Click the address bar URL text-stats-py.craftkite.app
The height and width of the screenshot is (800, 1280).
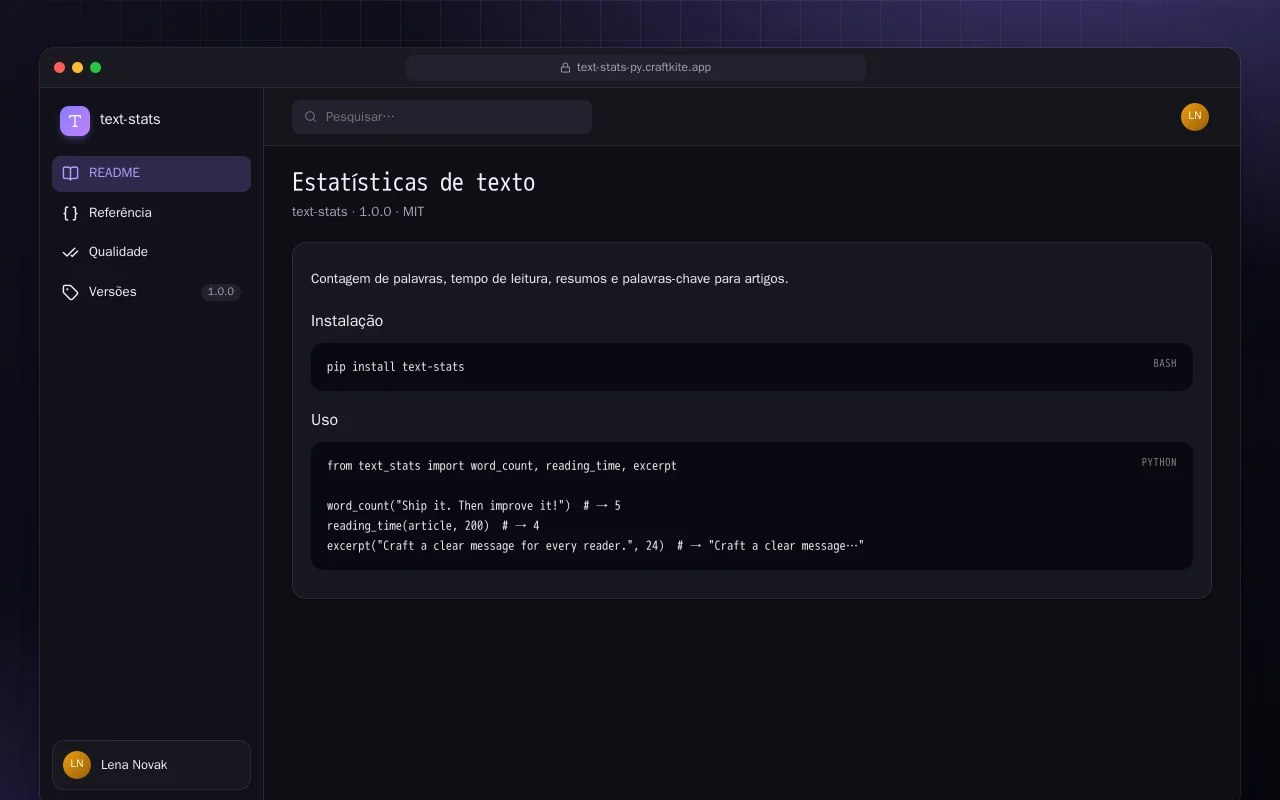point(644,68)
